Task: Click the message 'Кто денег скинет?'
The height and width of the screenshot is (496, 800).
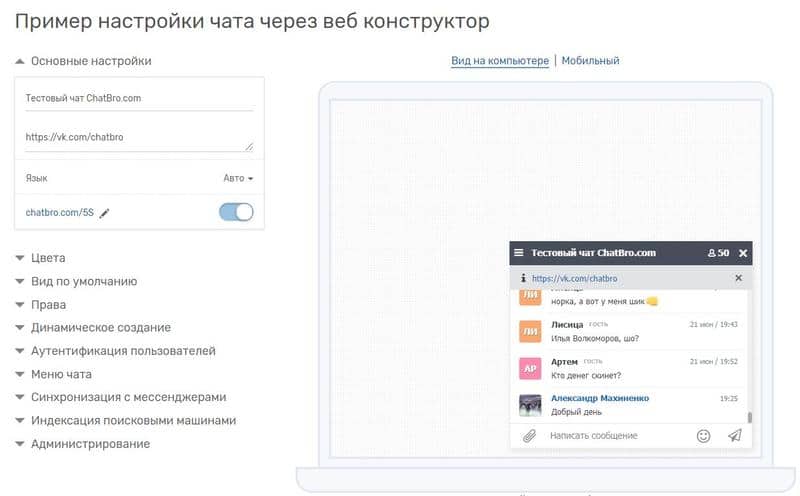Action: coord(586,376)
